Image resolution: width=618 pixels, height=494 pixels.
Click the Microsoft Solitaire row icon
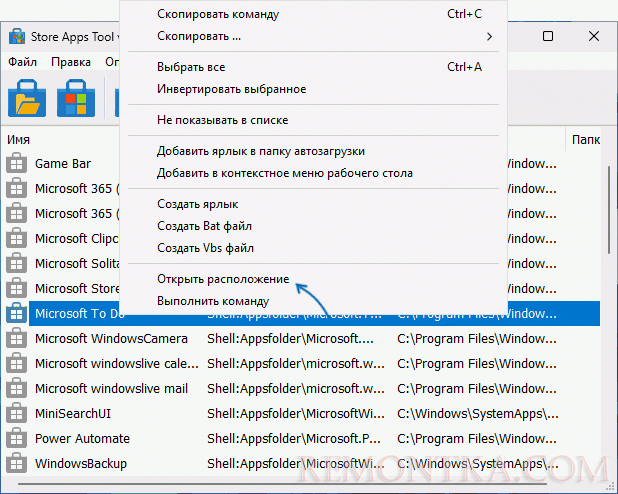pyautogui.click(x=17, y=263)
